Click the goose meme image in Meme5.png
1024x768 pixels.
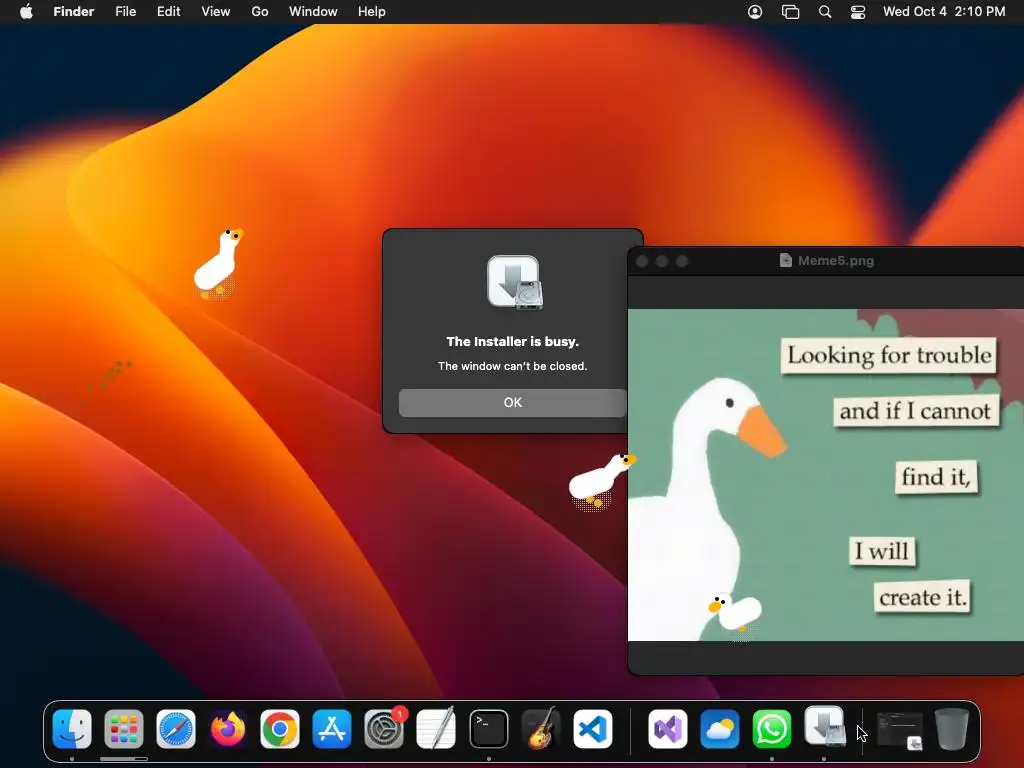(825, 475)
